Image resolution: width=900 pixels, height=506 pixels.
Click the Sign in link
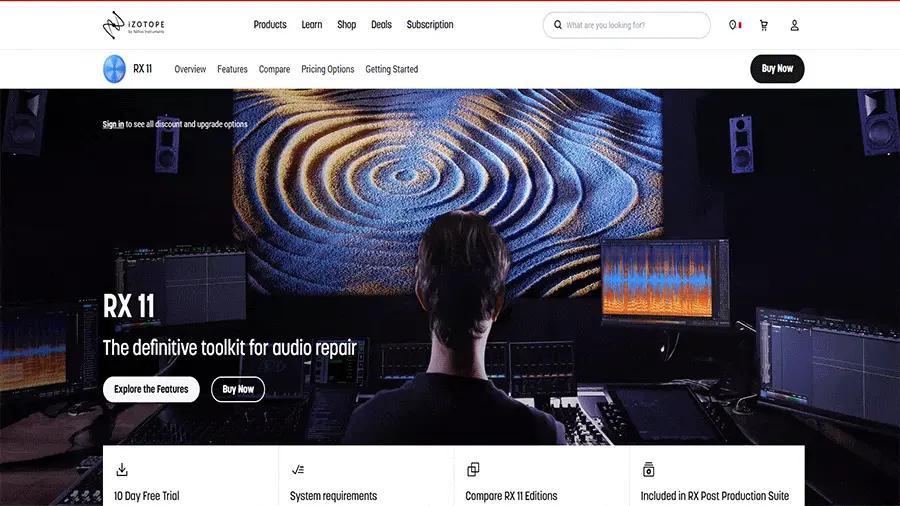pyautogui.click(x=113, y=124)
